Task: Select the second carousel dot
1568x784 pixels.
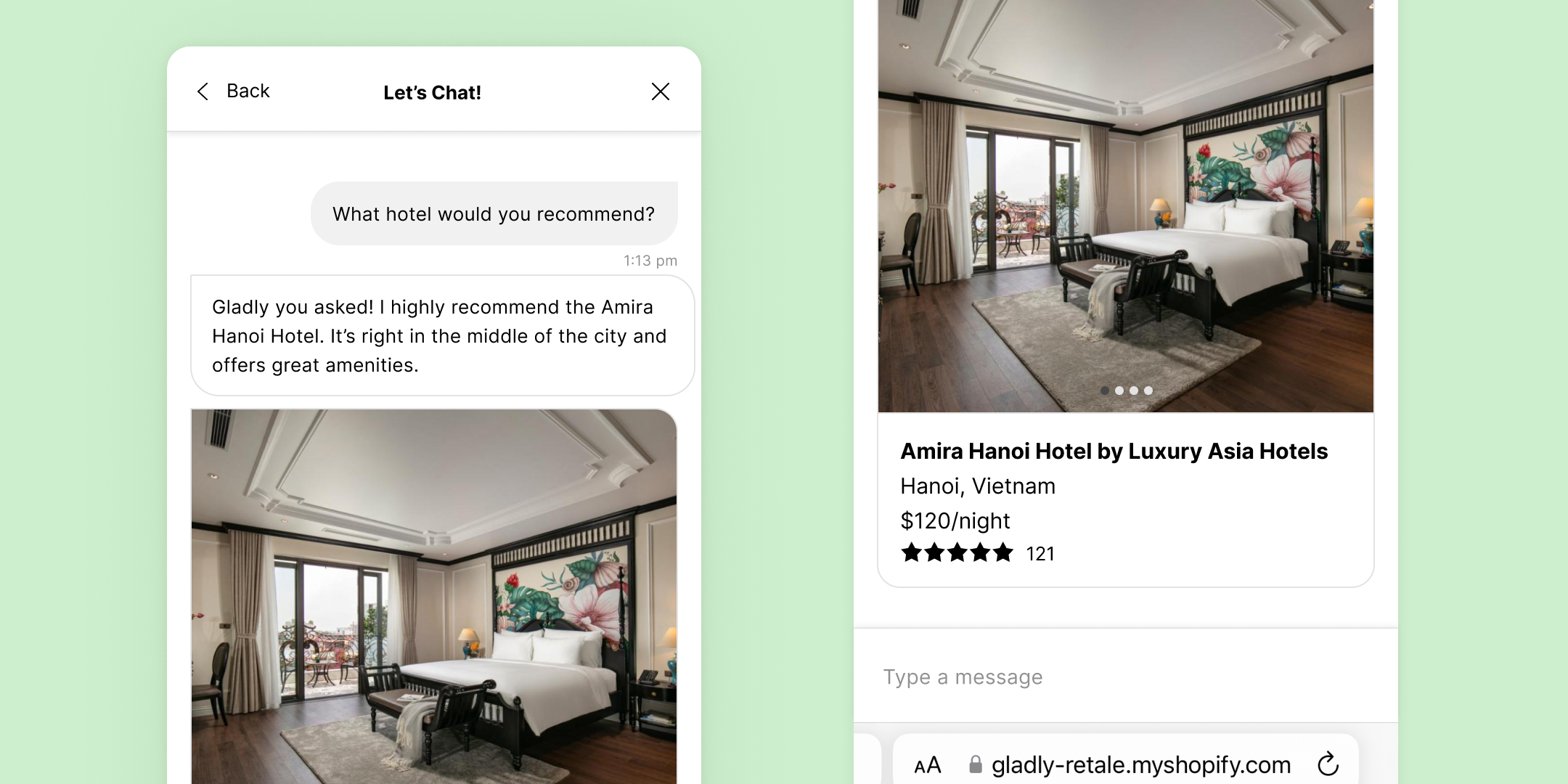Action: pos(1119,391)
